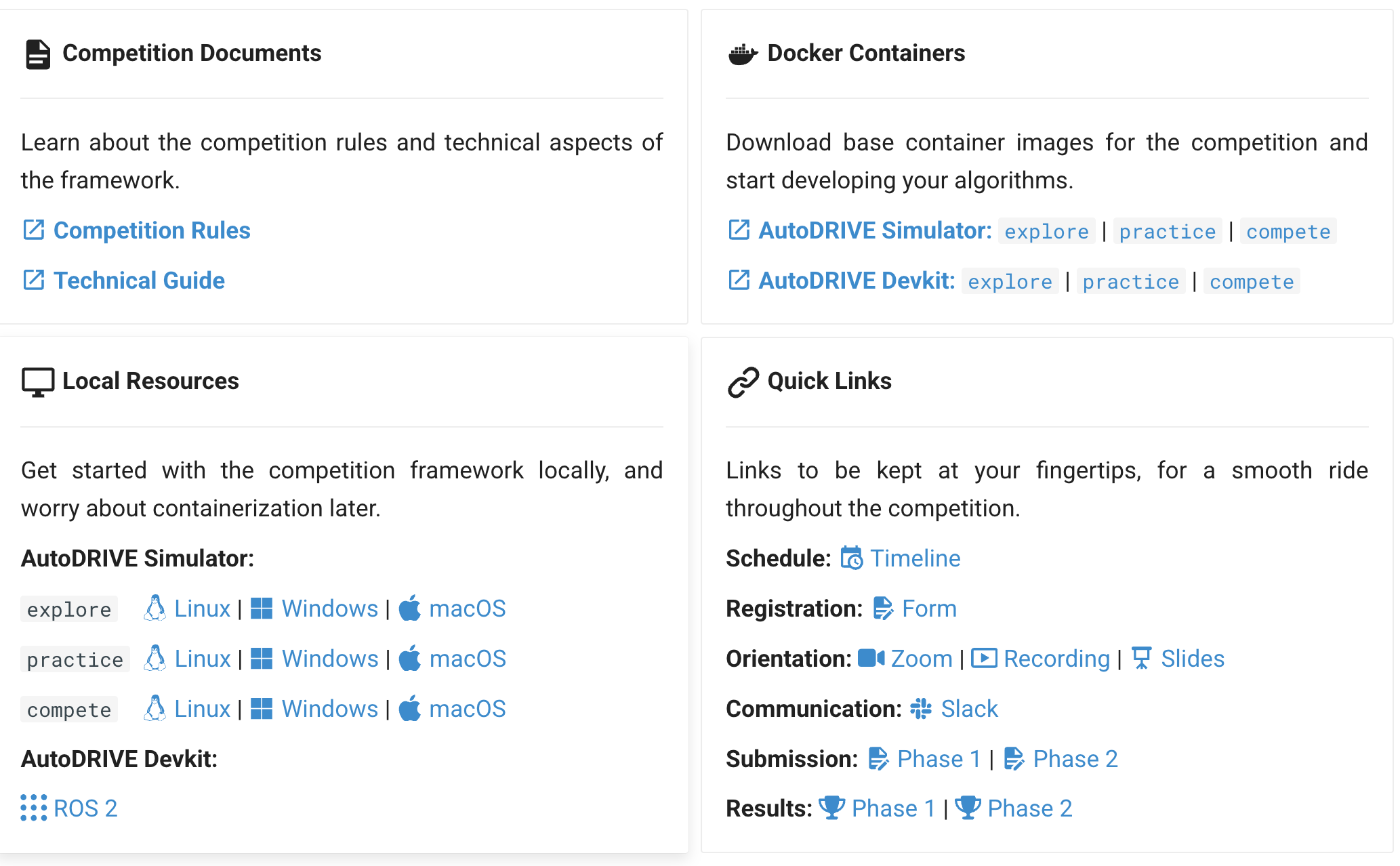Open AutoDRIVE Simulator explore container link
Screen dimensions: 1400x866
point(1046,232)
